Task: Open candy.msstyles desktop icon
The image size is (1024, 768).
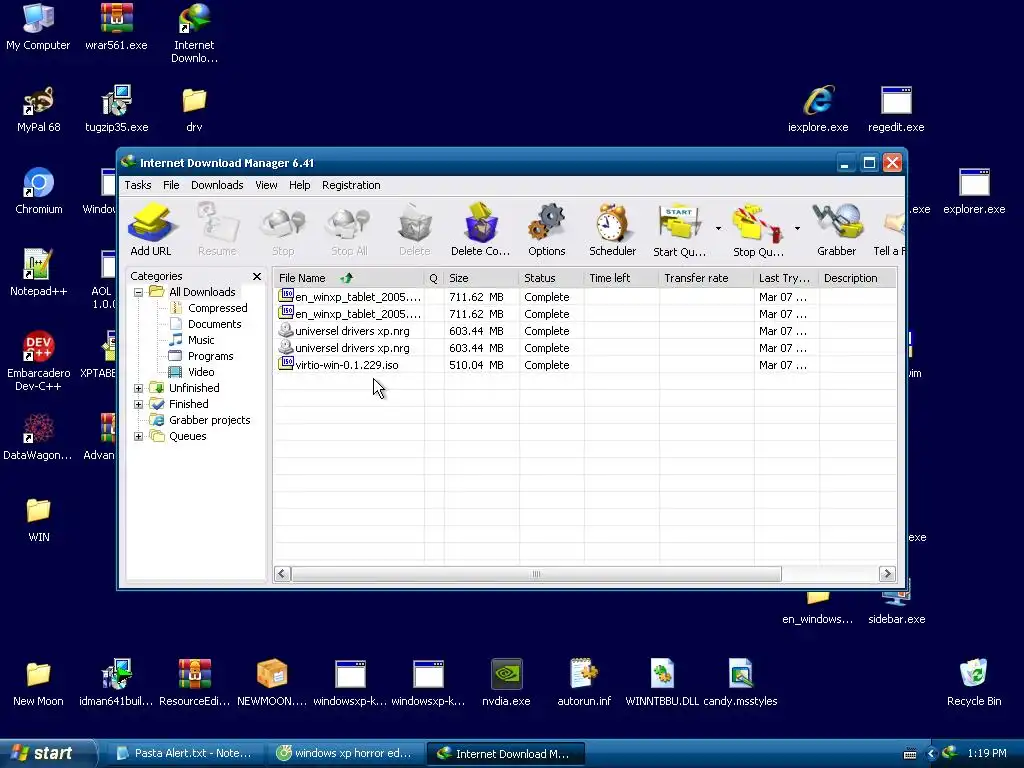Action: coord(740,683)
